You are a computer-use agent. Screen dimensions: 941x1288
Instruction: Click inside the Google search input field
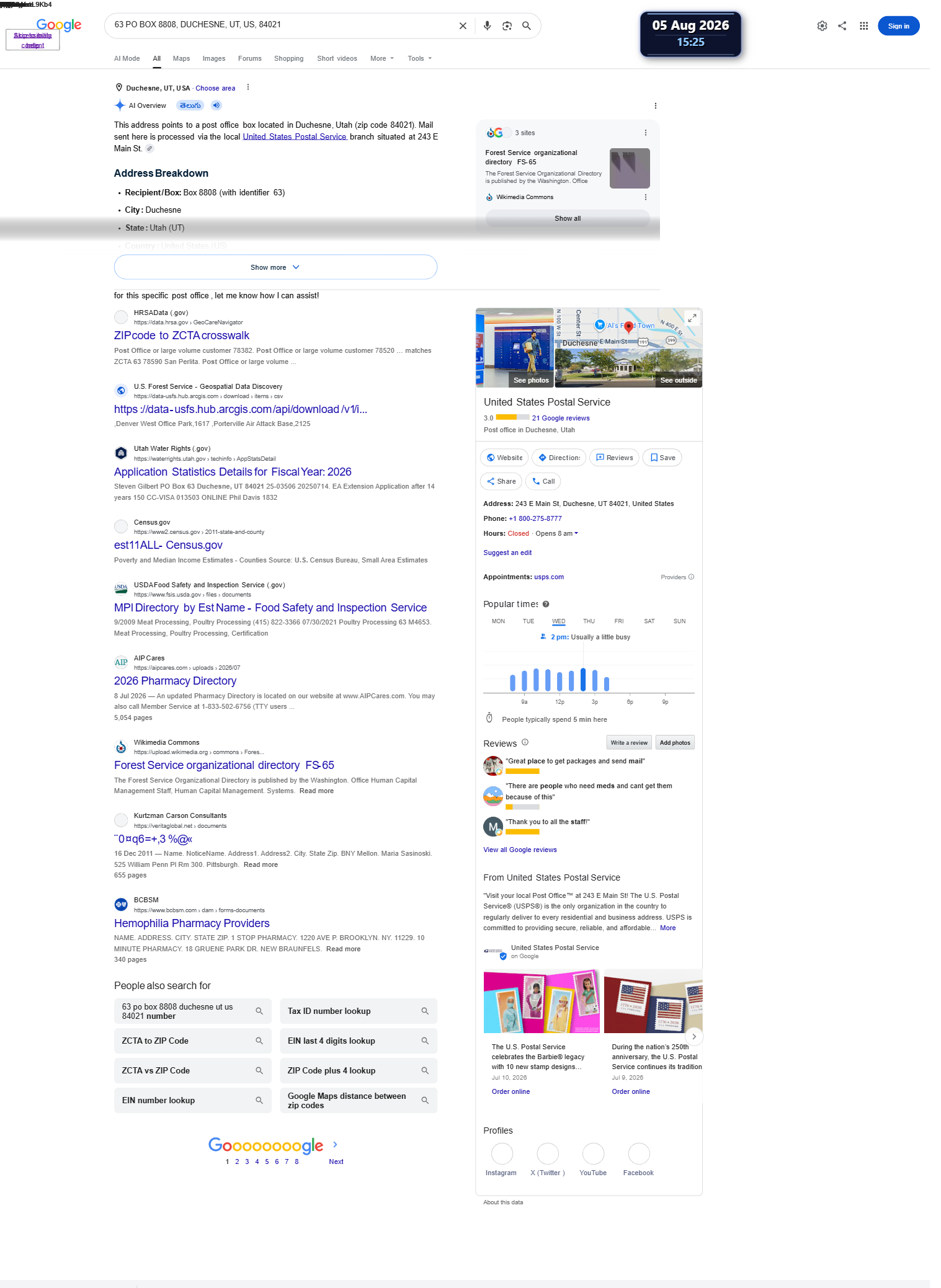[282, 25]
